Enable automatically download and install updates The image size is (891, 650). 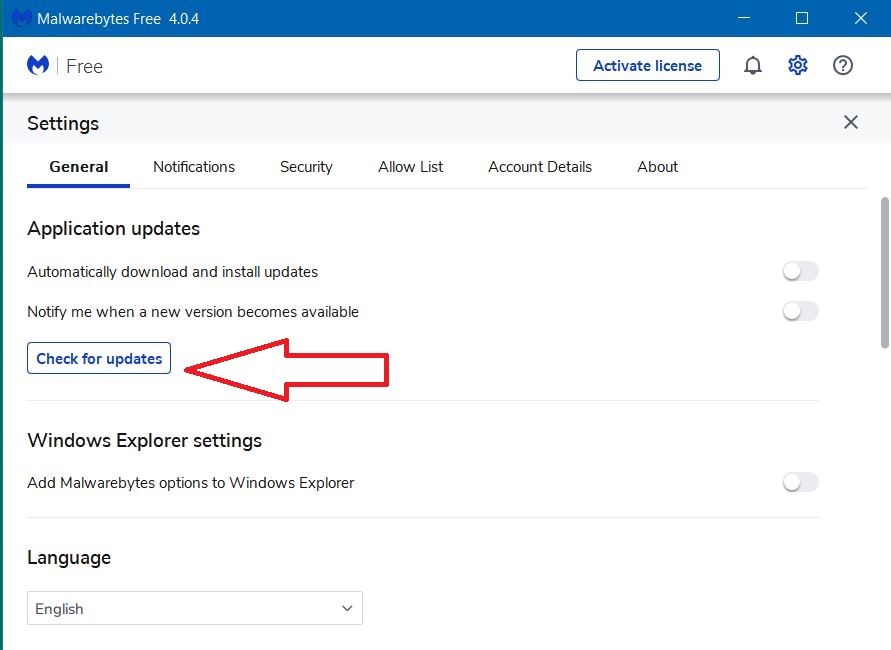pyautogui.click(x=800, y=272)
